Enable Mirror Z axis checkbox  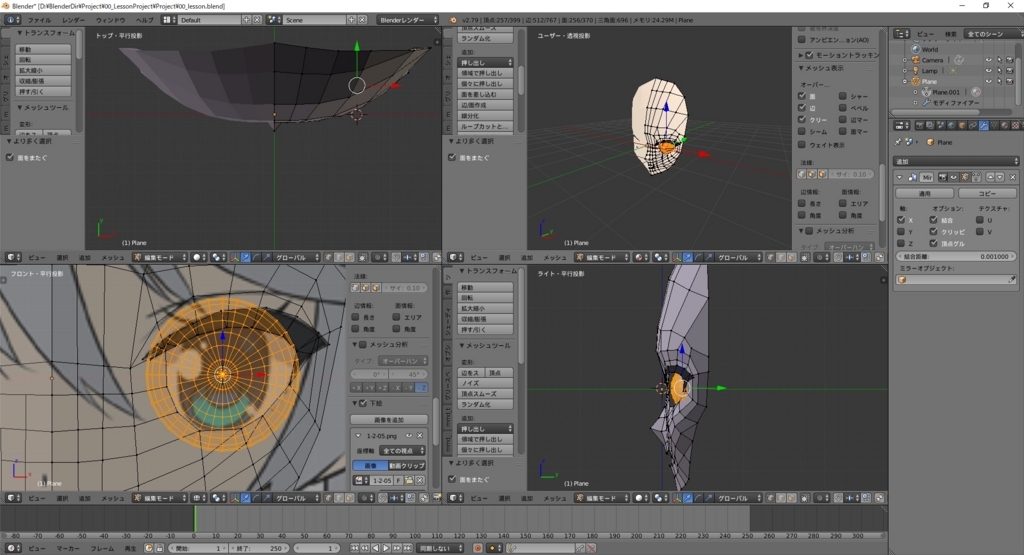coord(901,244)
